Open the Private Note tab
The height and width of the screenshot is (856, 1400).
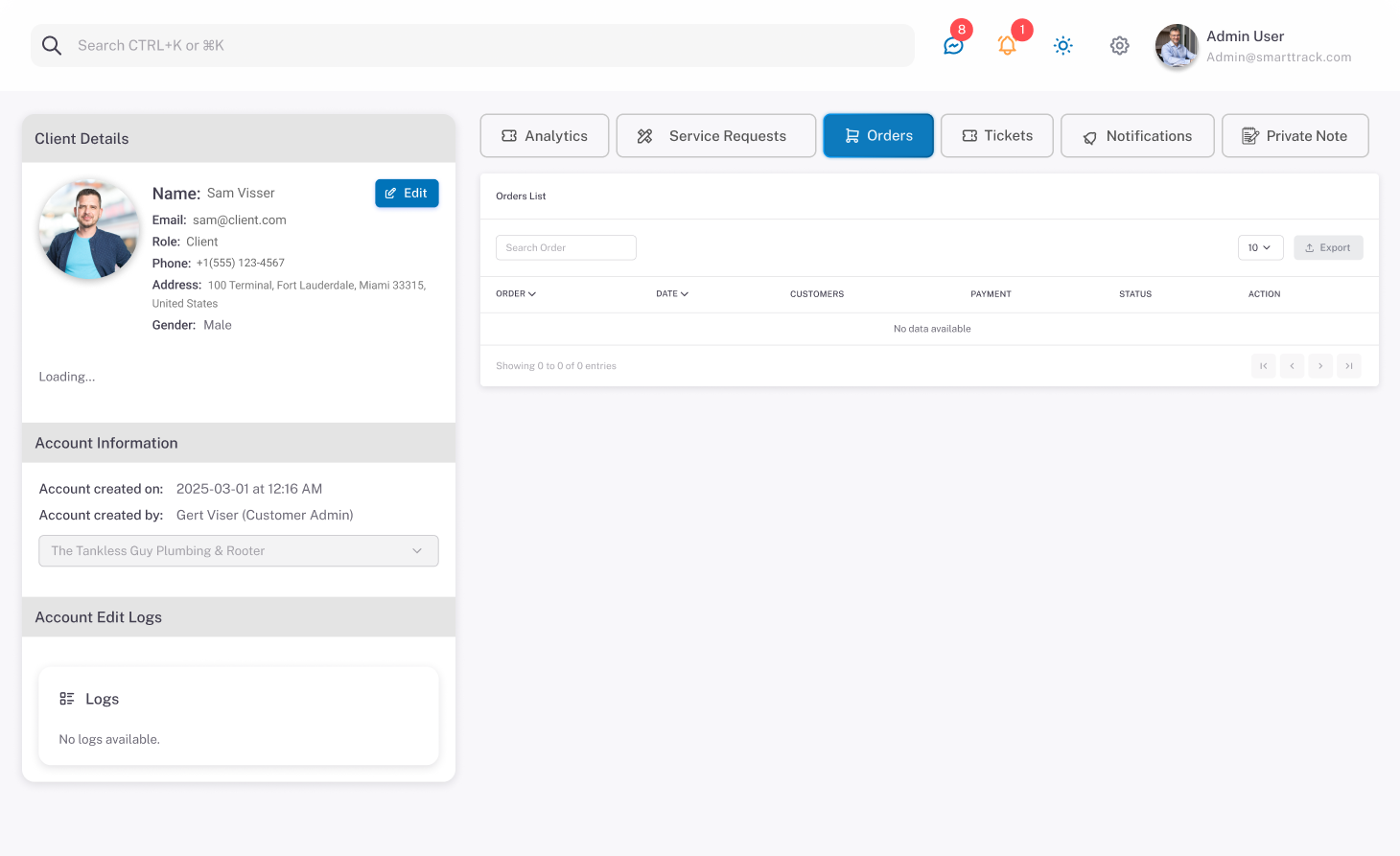coord(1295,136)
